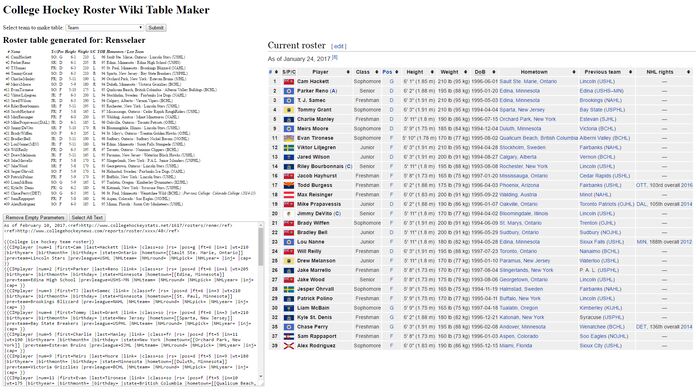This screenshot has height=392, width=696.
Task: Click the flag icon for Will Reilly
Action: [289, 251]
